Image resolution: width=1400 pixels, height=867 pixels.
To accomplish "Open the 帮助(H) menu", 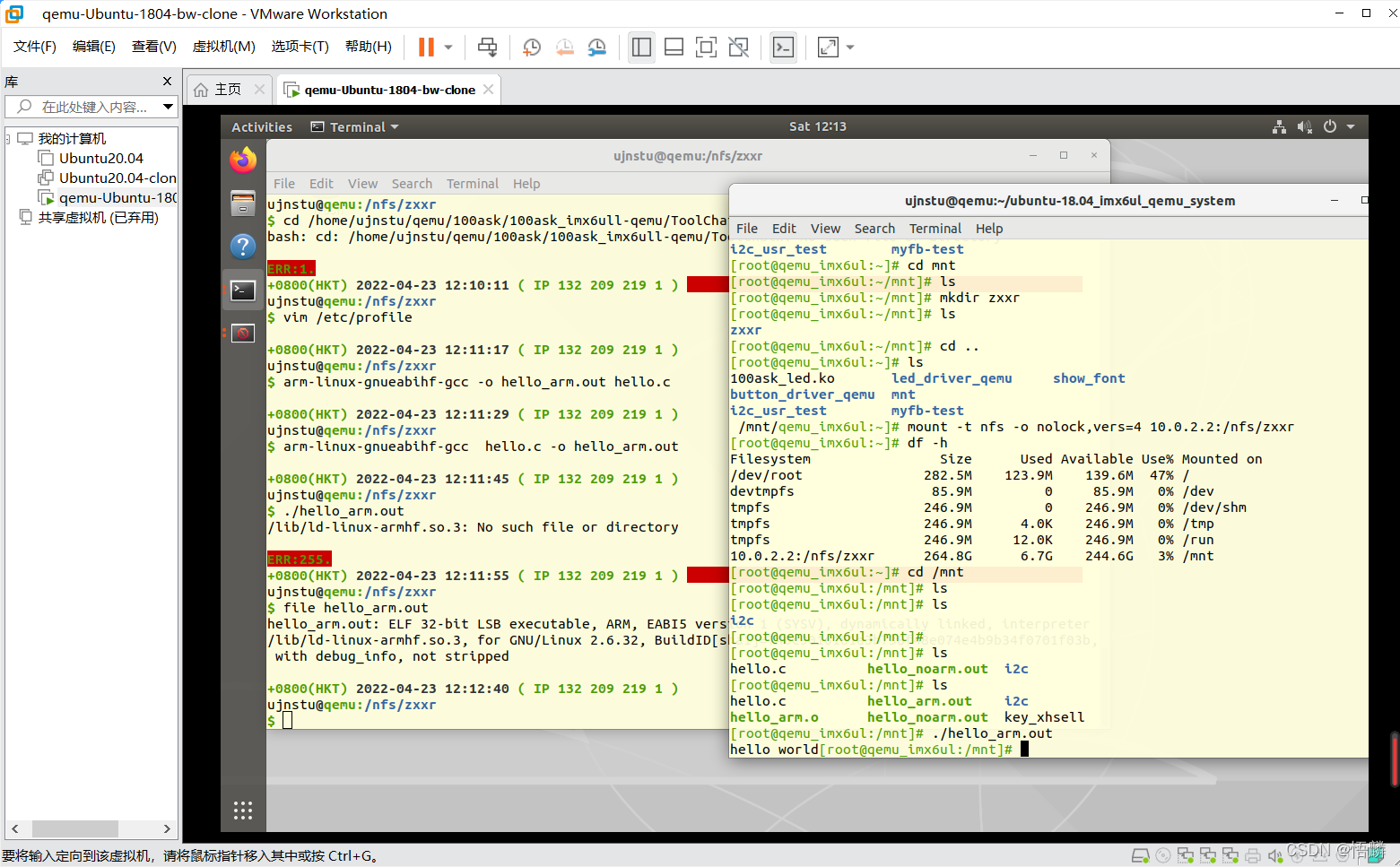I will (369, 47).
